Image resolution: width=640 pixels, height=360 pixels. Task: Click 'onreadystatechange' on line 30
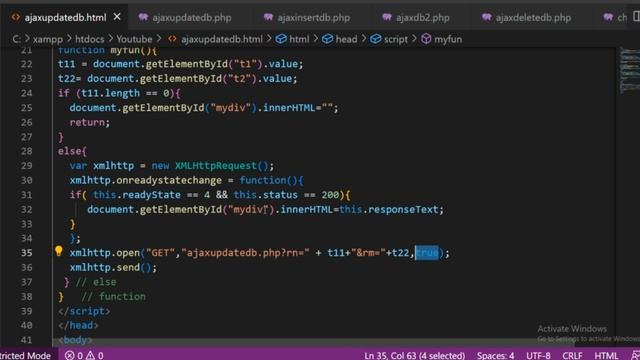169,180
